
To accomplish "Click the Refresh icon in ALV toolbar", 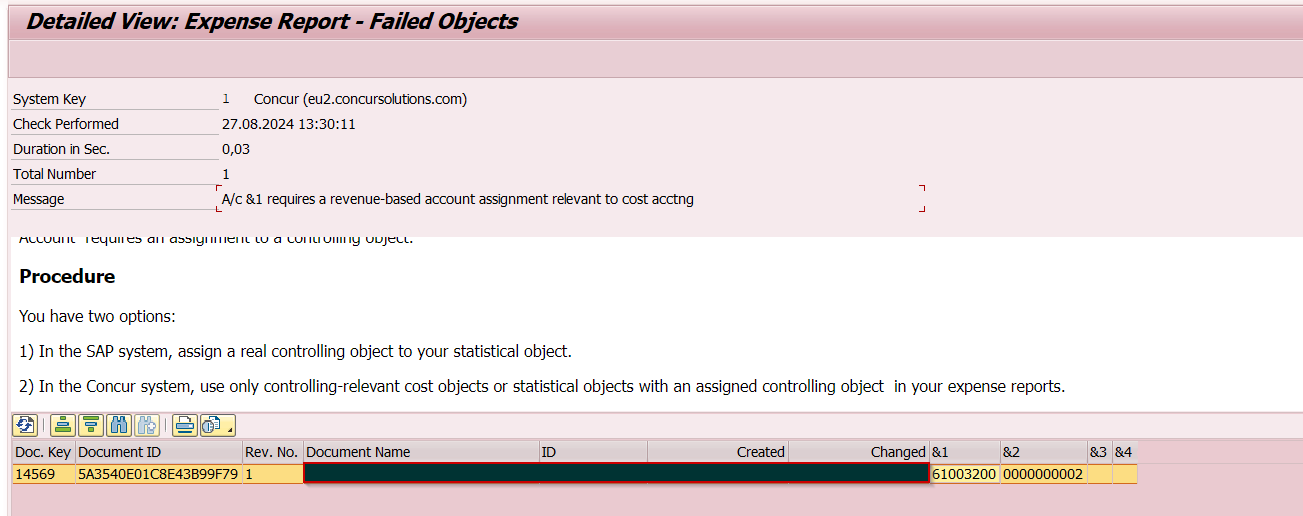I will [x=25, y=425].
